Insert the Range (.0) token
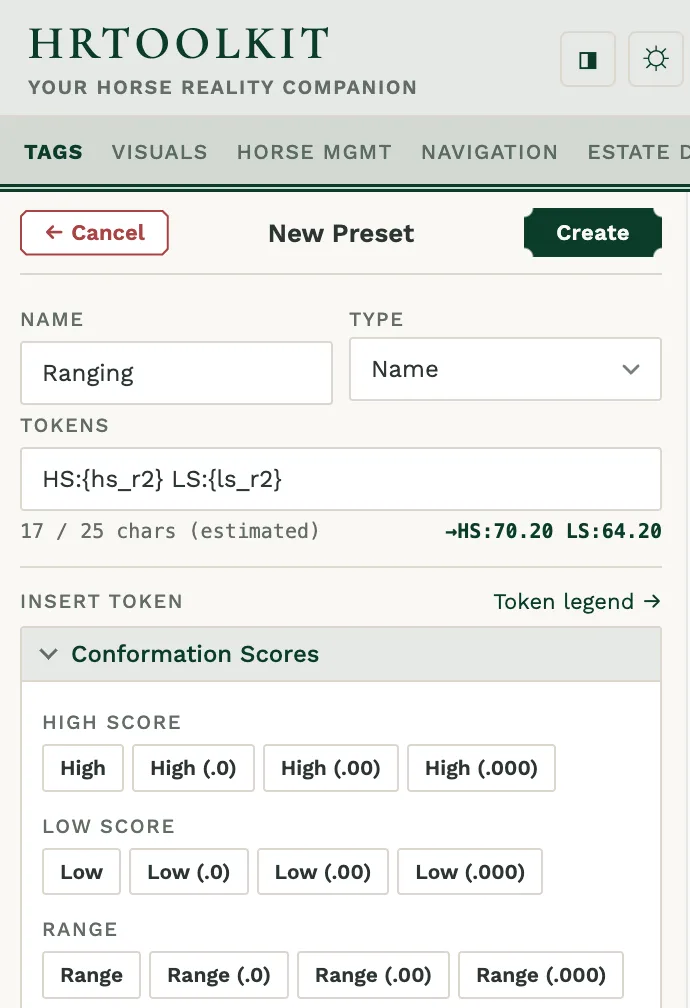690x1008 pixels. 219,975
